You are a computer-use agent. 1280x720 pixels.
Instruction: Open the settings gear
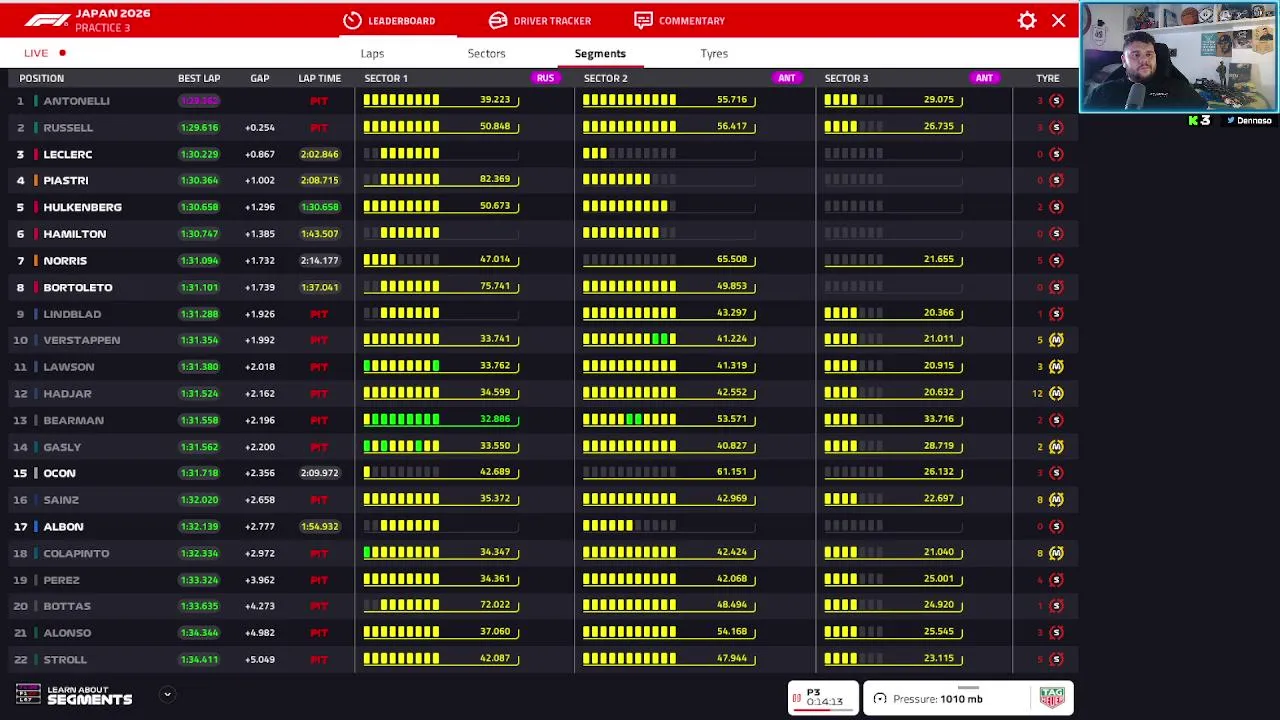pyautogui.click(x=1027, y=20)
